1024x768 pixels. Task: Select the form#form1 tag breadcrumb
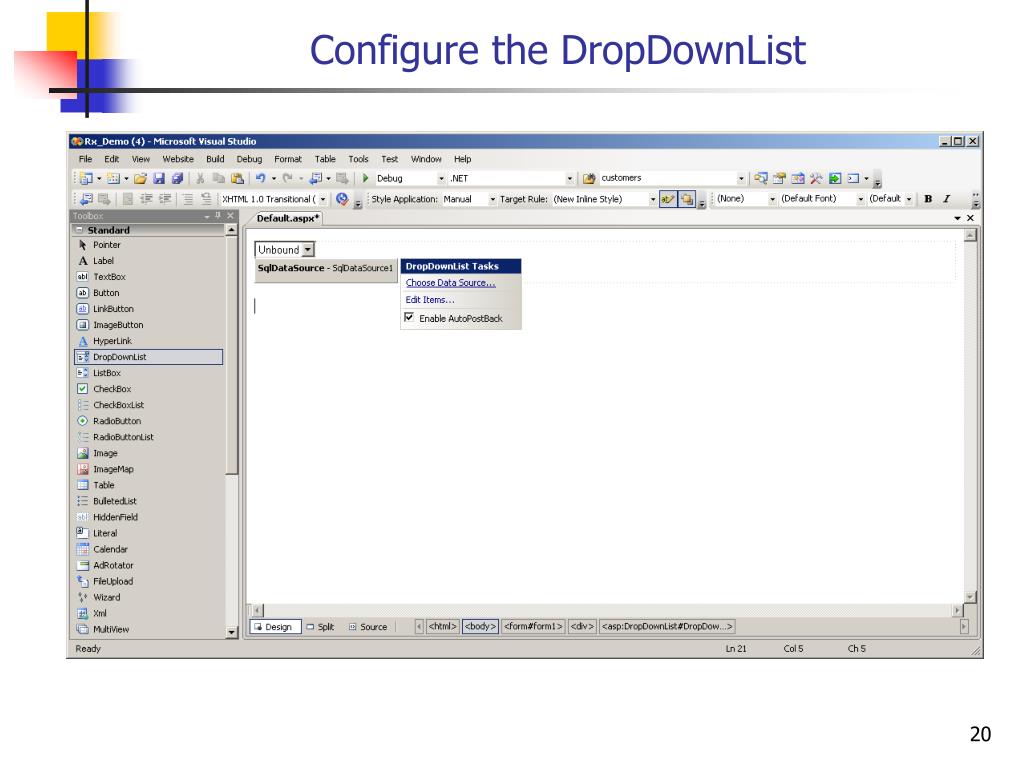click(x=533, y=626)
